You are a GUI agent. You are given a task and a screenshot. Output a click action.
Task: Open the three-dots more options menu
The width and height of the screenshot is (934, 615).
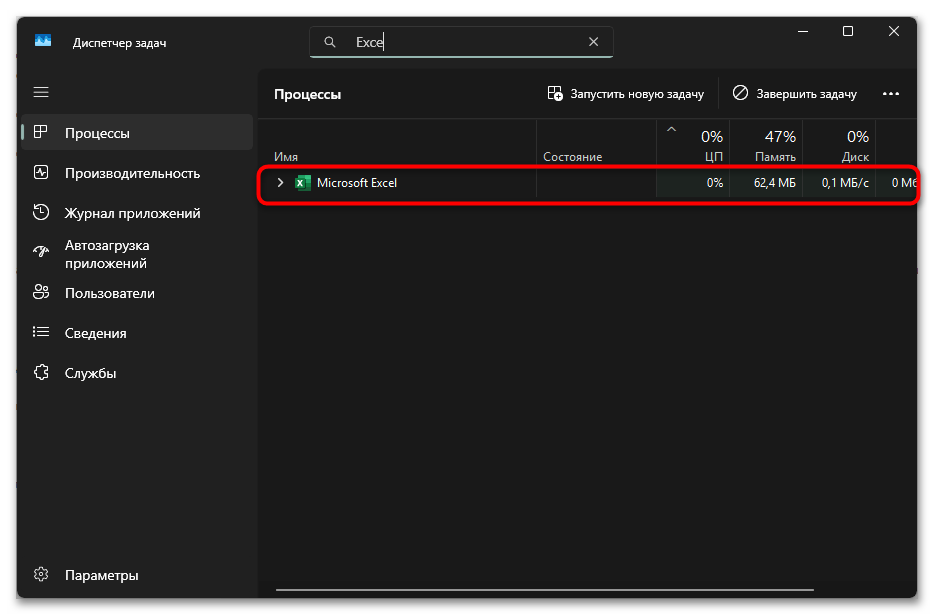[x=891, y=94]
